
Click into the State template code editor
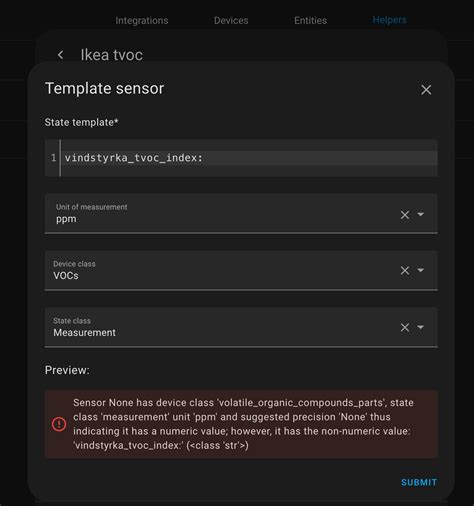[249, 158]
